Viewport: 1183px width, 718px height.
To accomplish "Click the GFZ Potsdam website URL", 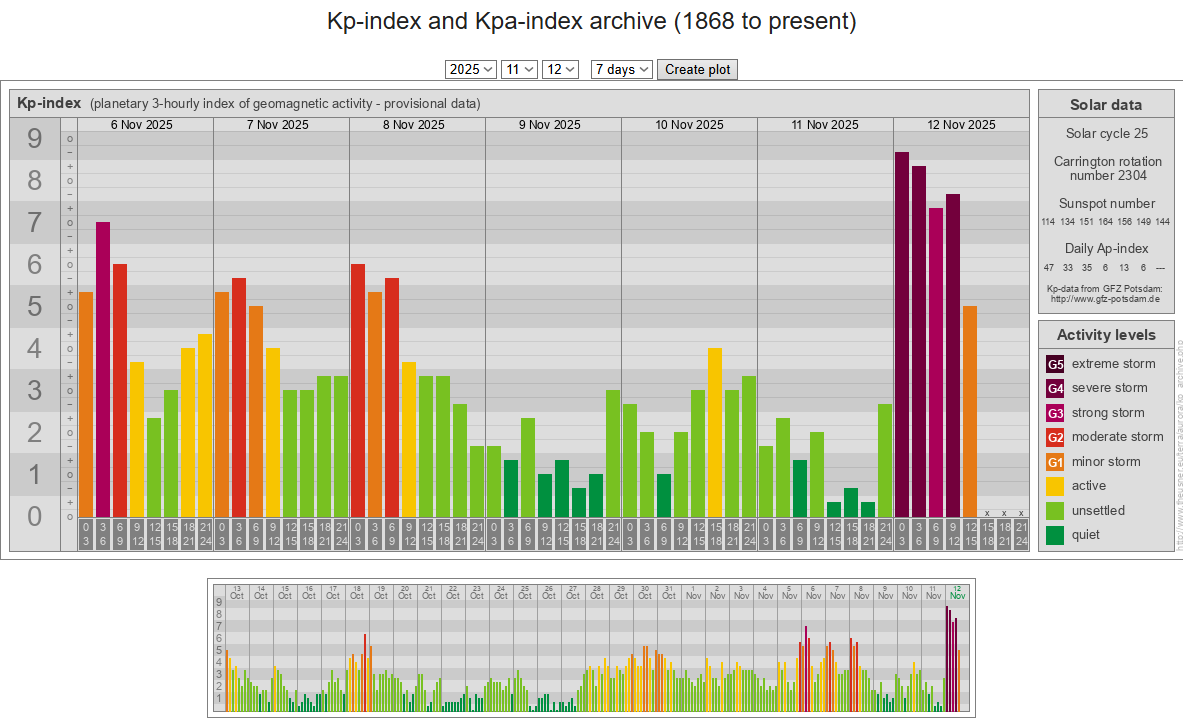I will tap(1104, 298).
